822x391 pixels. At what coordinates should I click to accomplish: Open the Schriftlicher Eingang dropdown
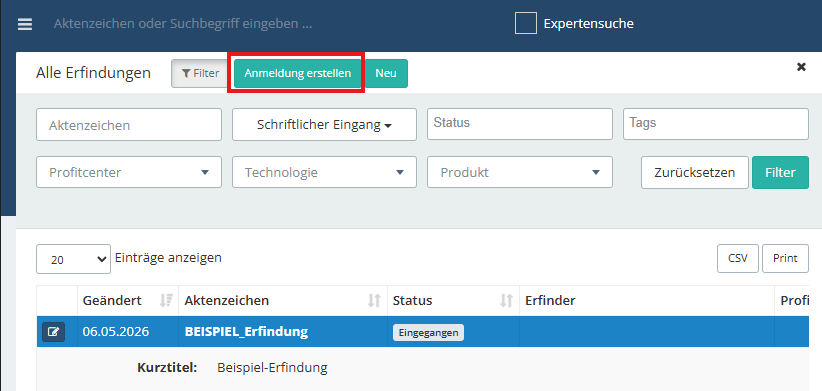[325, 125]
